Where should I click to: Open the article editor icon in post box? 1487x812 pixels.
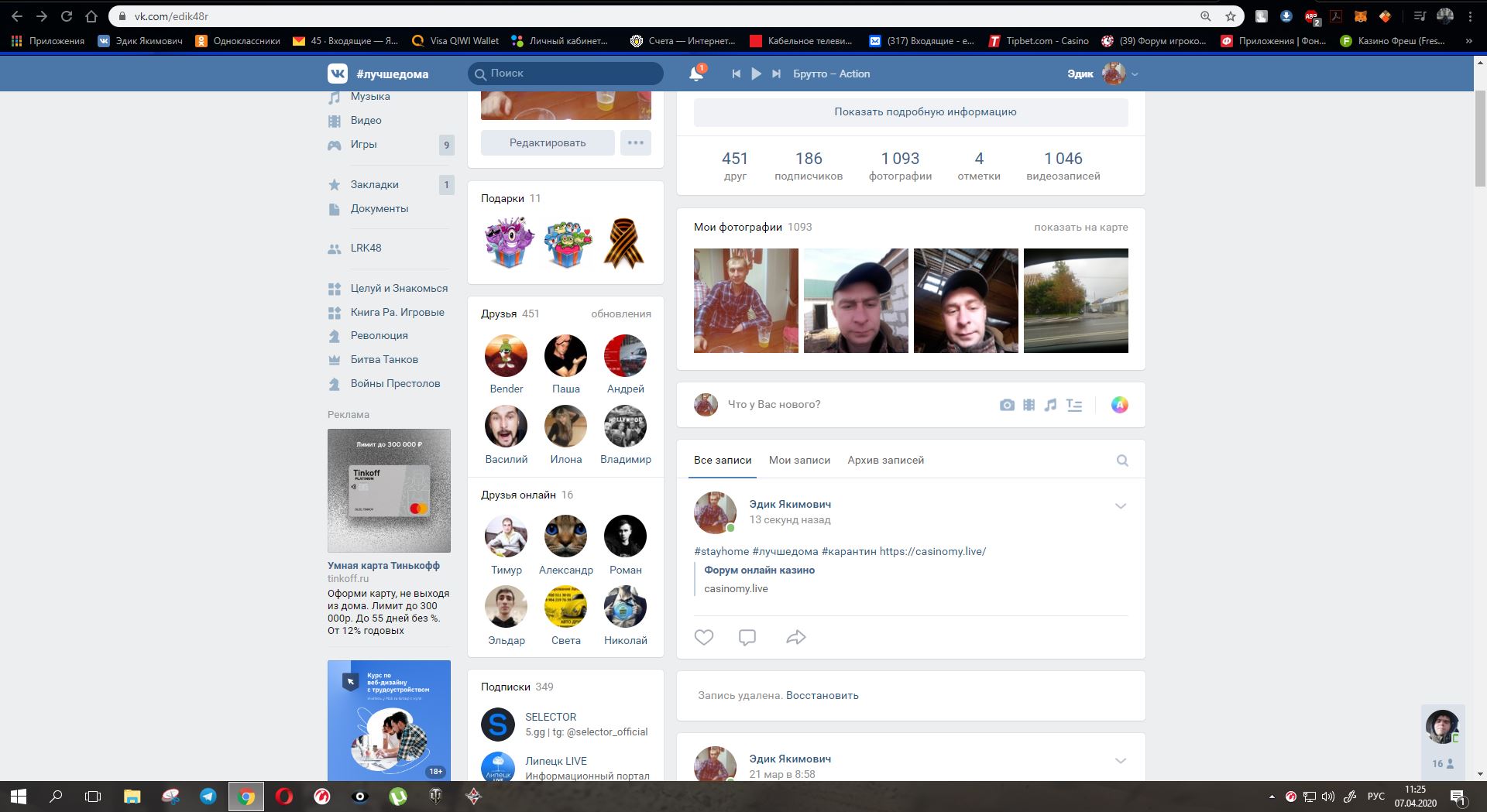tap(1074, 405)
